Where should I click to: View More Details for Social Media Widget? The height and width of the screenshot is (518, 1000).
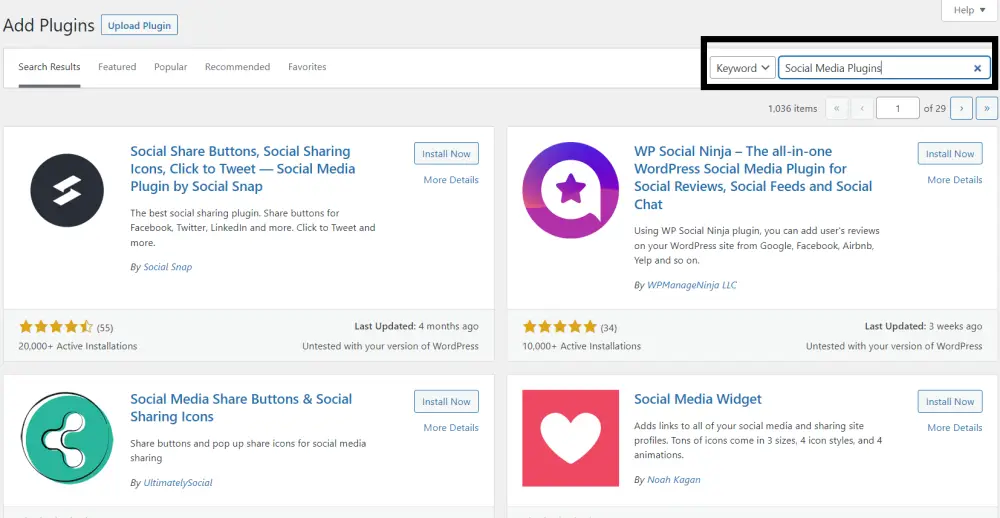point(955,427)
